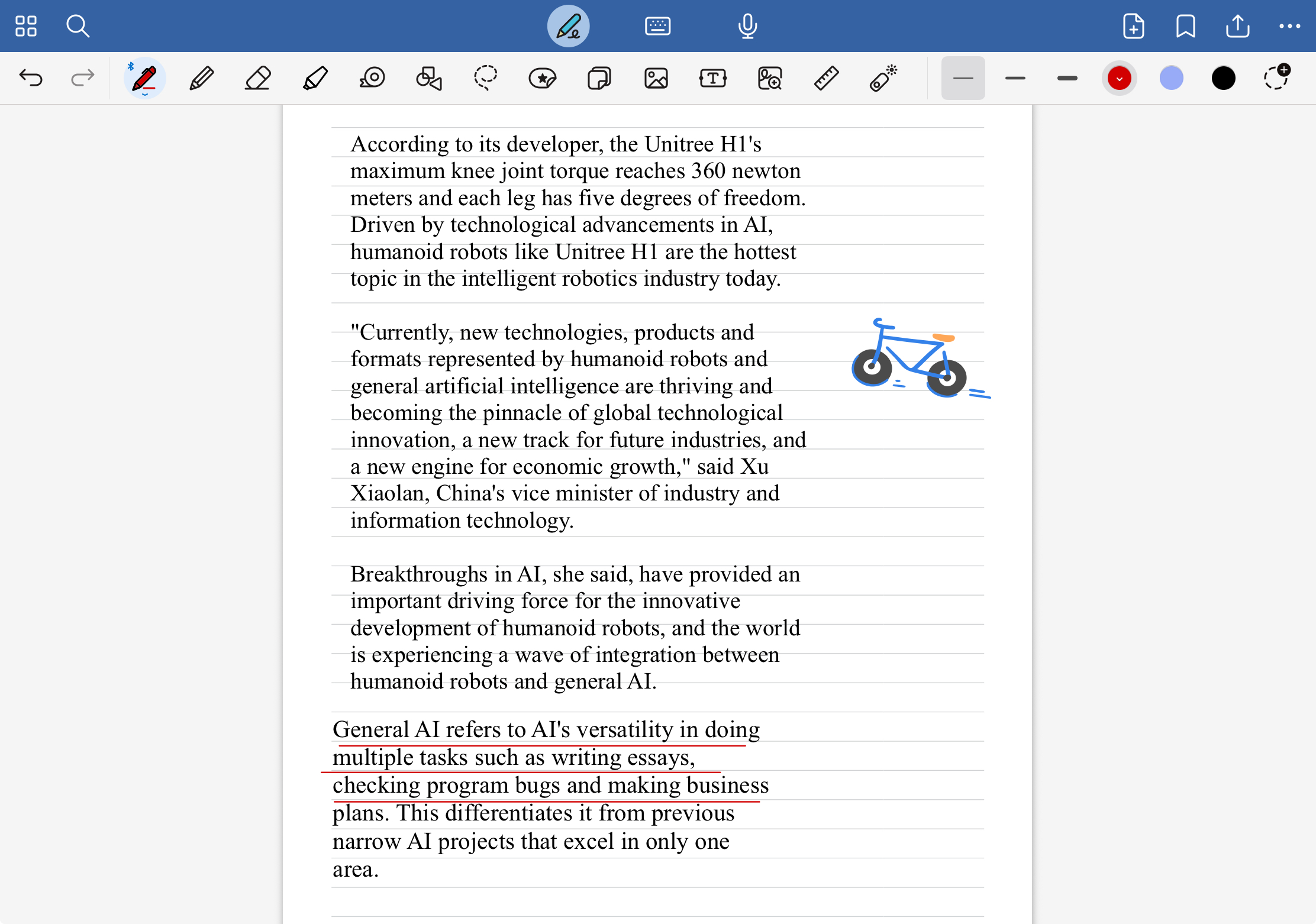Select the text box tool
This screenshot has width=1316, height=924.
tap(712, 78)
